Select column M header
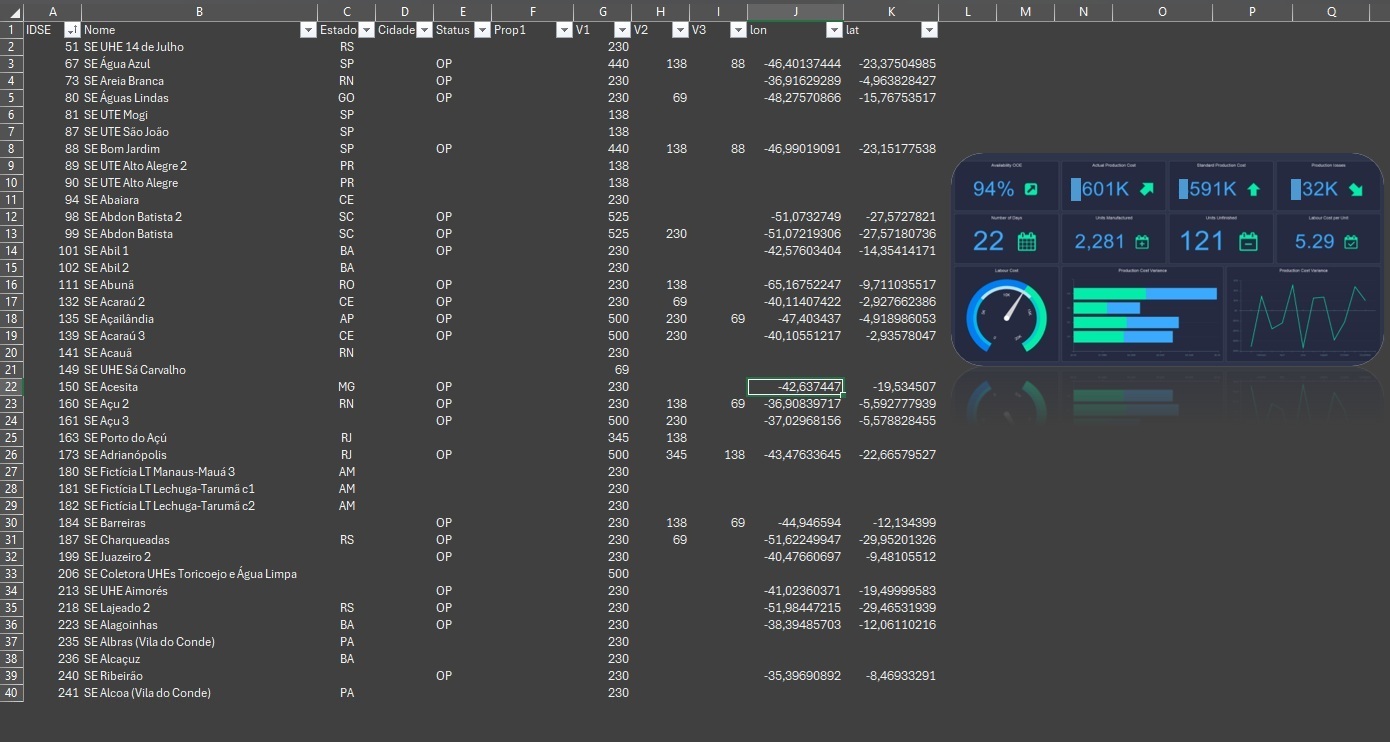The height and width of the screenshot is (742, 1390). pyautogui.click(x=1026, y=11)
